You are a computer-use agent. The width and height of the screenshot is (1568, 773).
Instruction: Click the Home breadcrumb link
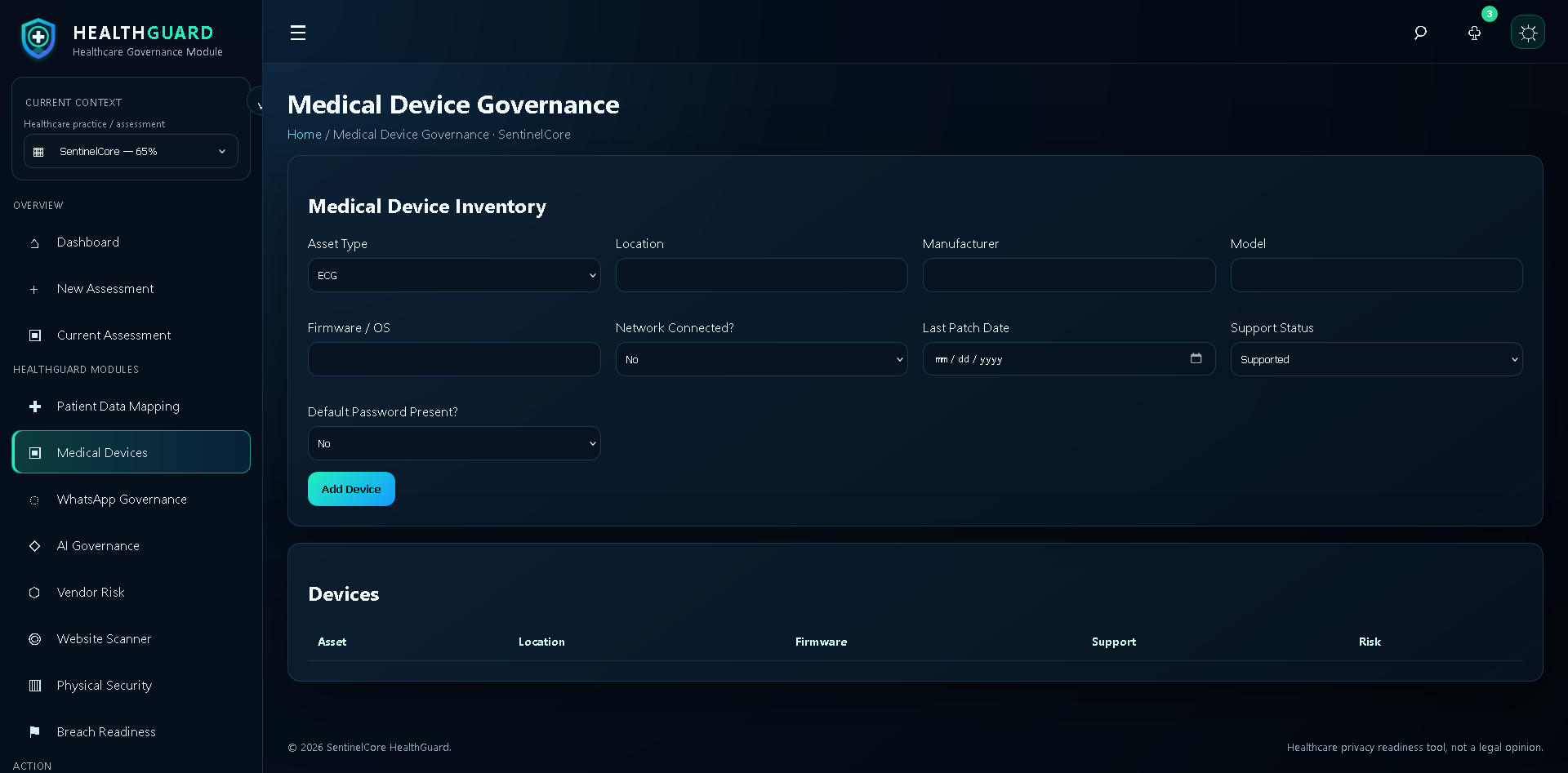pos(305,135)
